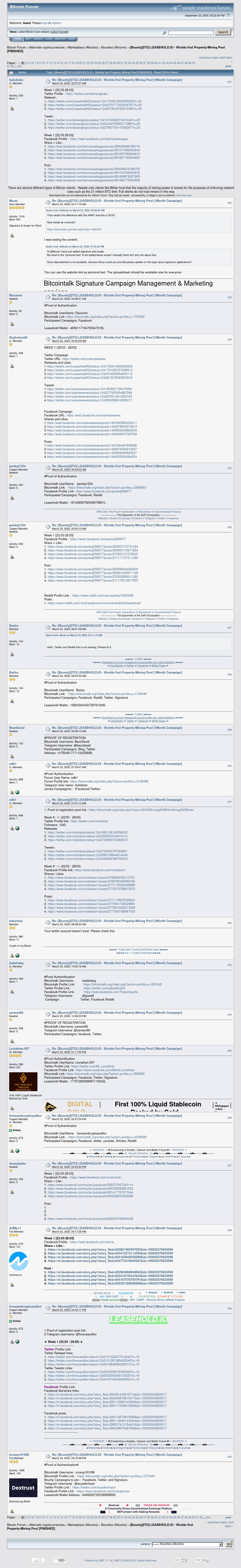Open Leviathan.007's username link
This screenshot has height=1568, width=241.
pos(19,1049)
